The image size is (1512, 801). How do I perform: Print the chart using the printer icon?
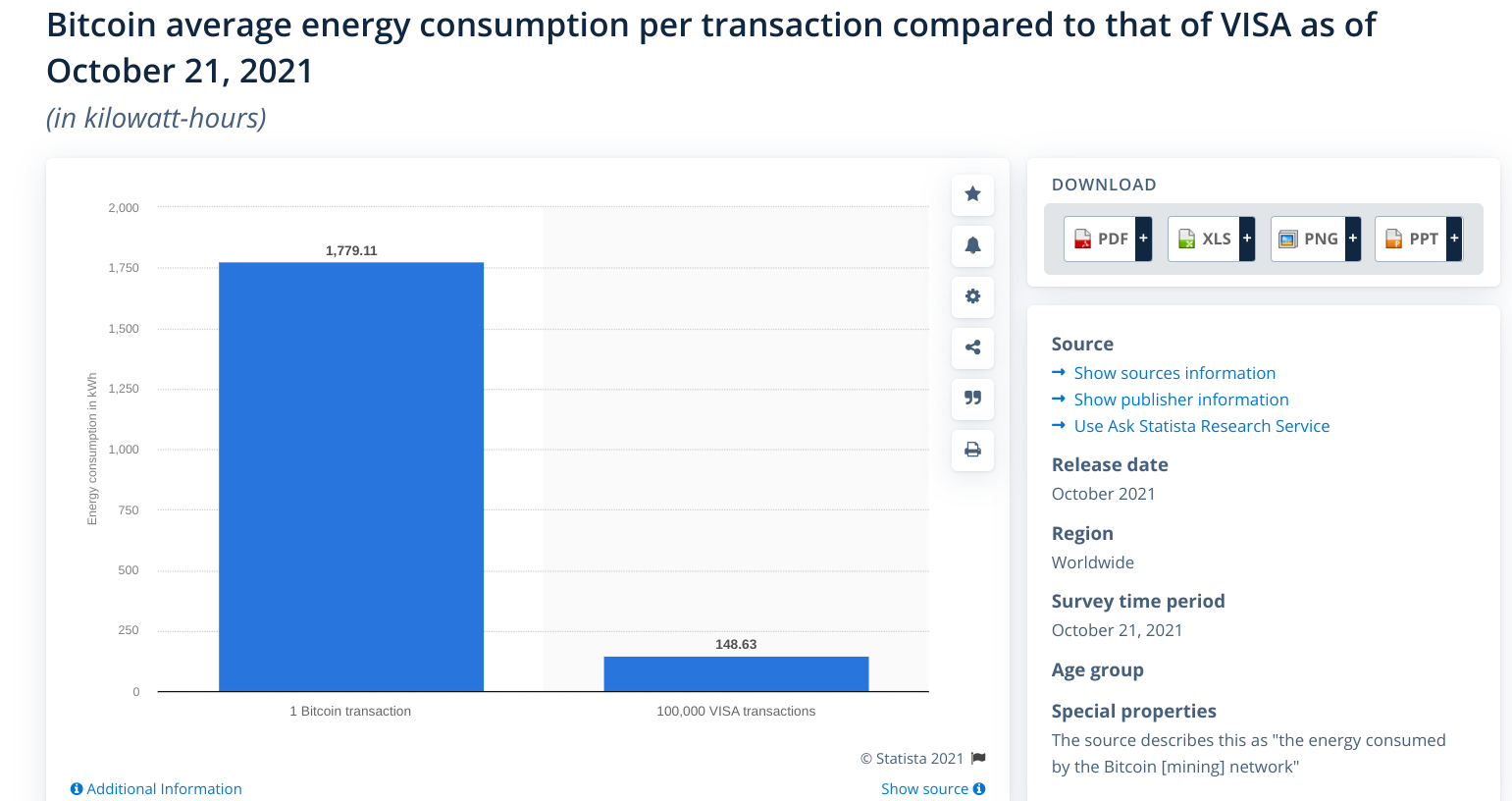pyautogui.click(x=972, y=450)
